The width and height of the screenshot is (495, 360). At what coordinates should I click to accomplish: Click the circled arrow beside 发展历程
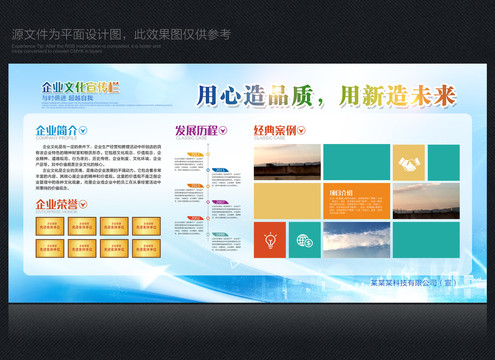[x=223, y=131]
